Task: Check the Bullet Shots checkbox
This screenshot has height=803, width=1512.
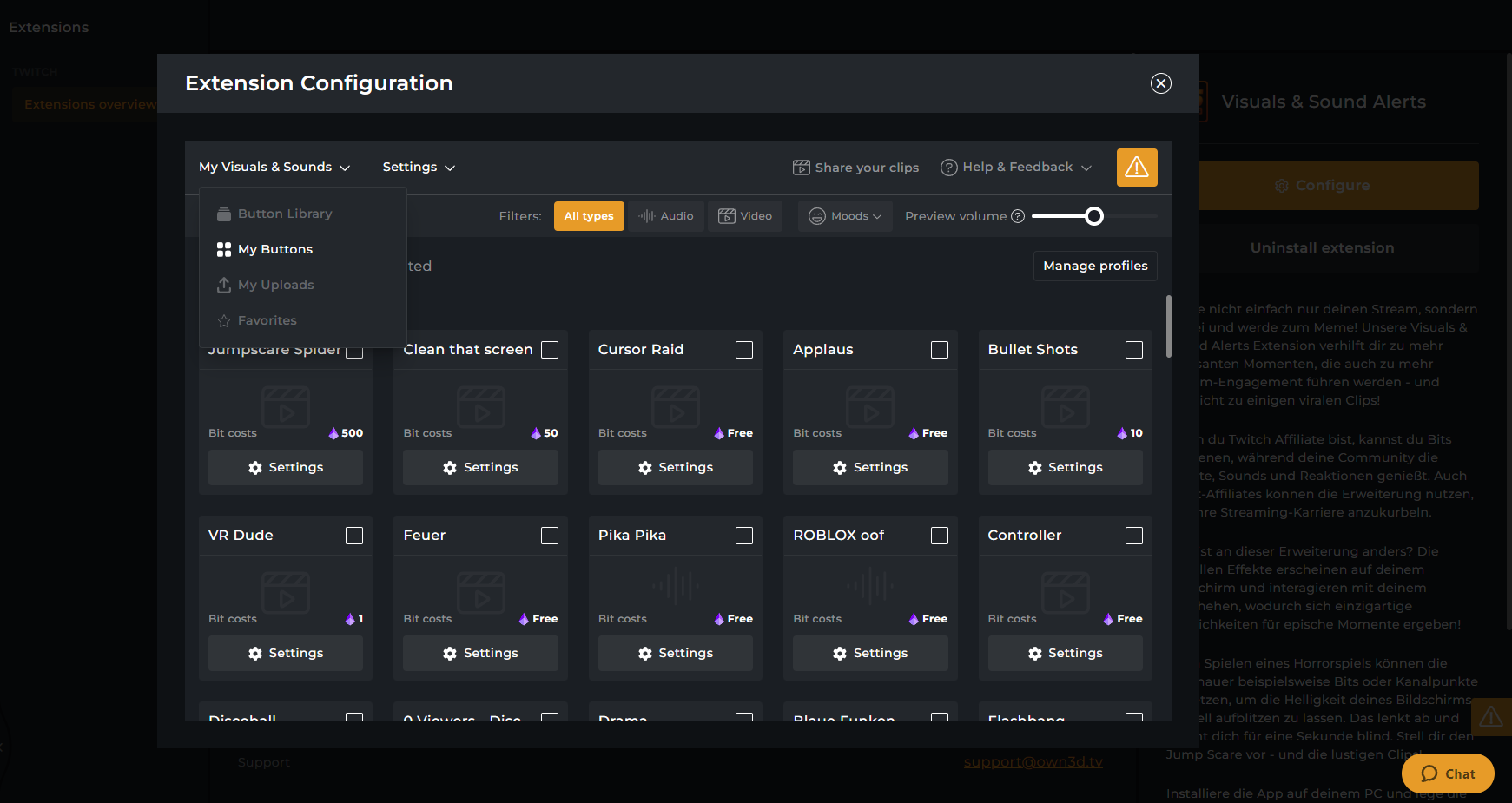Action: click(1134, 350)
